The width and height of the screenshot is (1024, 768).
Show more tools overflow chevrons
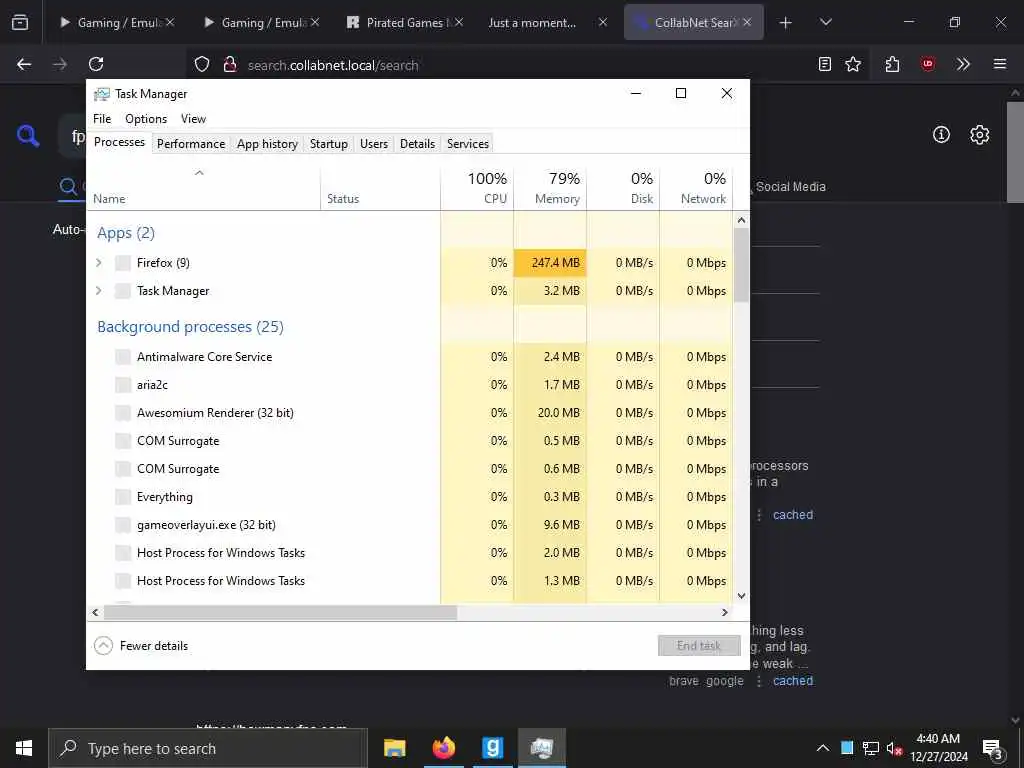(x=963, y=64)
